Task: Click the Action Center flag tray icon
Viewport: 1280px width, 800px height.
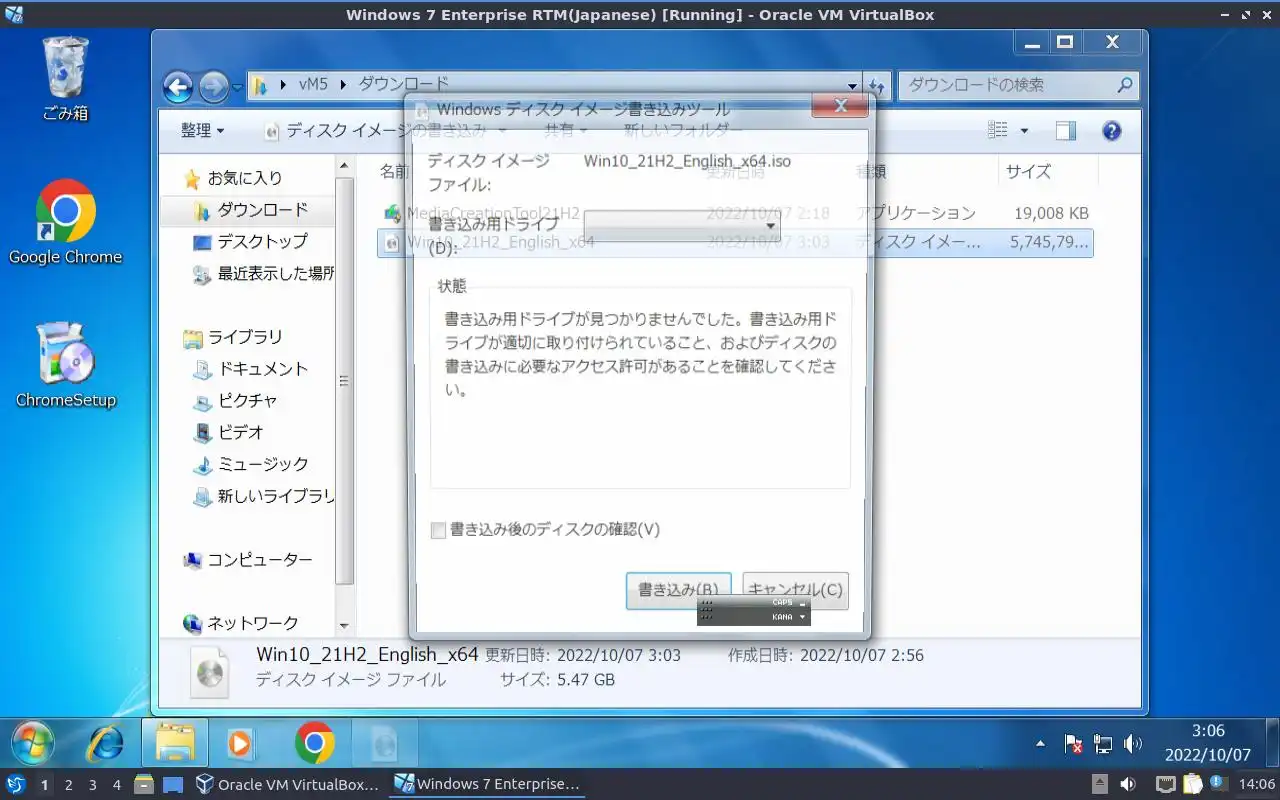Action: [x=1073, y=743]
